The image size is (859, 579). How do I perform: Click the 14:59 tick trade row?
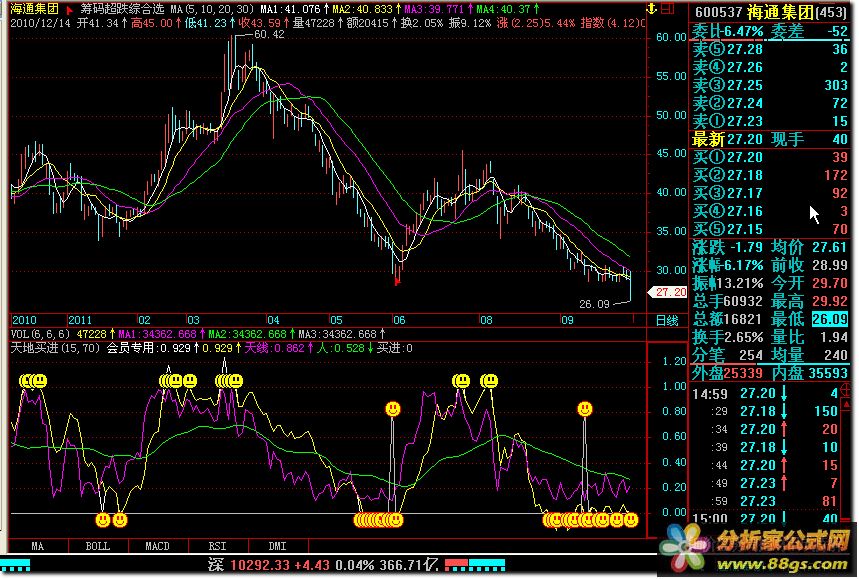pyautogui.click(x=765, y=393)
